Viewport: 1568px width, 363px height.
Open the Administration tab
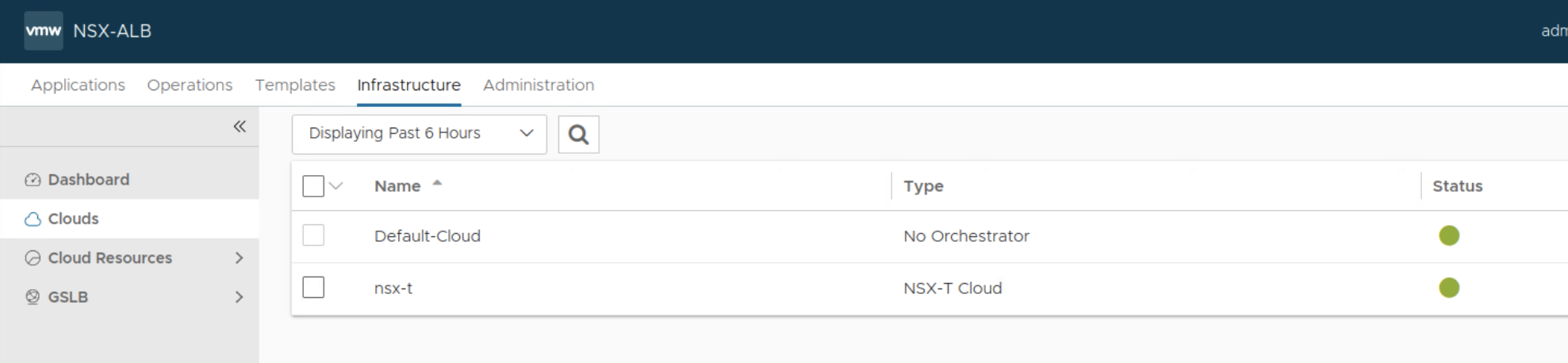point(538,85)
